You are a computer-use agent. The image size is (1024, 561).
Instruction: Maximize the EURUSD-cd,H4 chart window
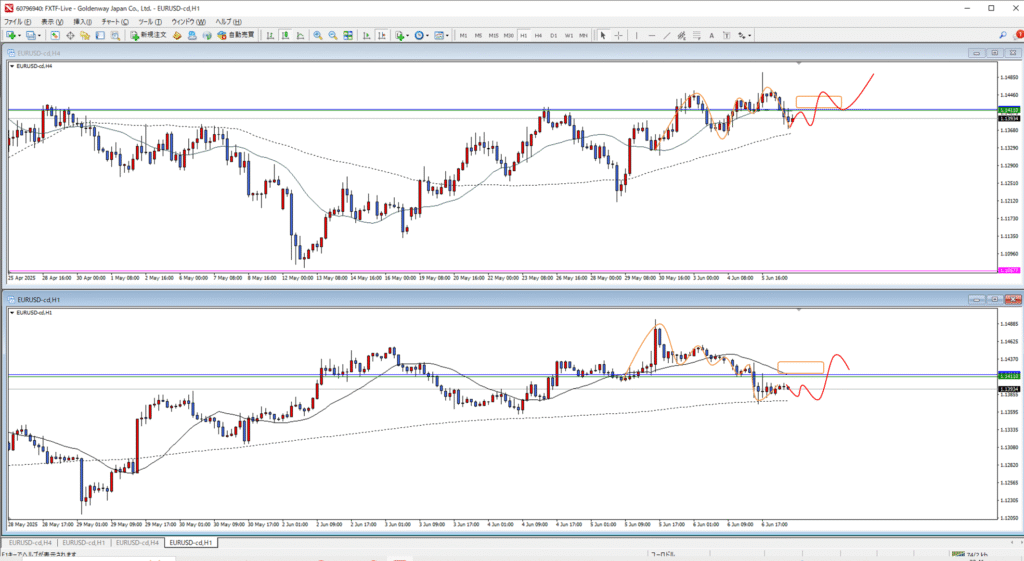click(995, 53)
